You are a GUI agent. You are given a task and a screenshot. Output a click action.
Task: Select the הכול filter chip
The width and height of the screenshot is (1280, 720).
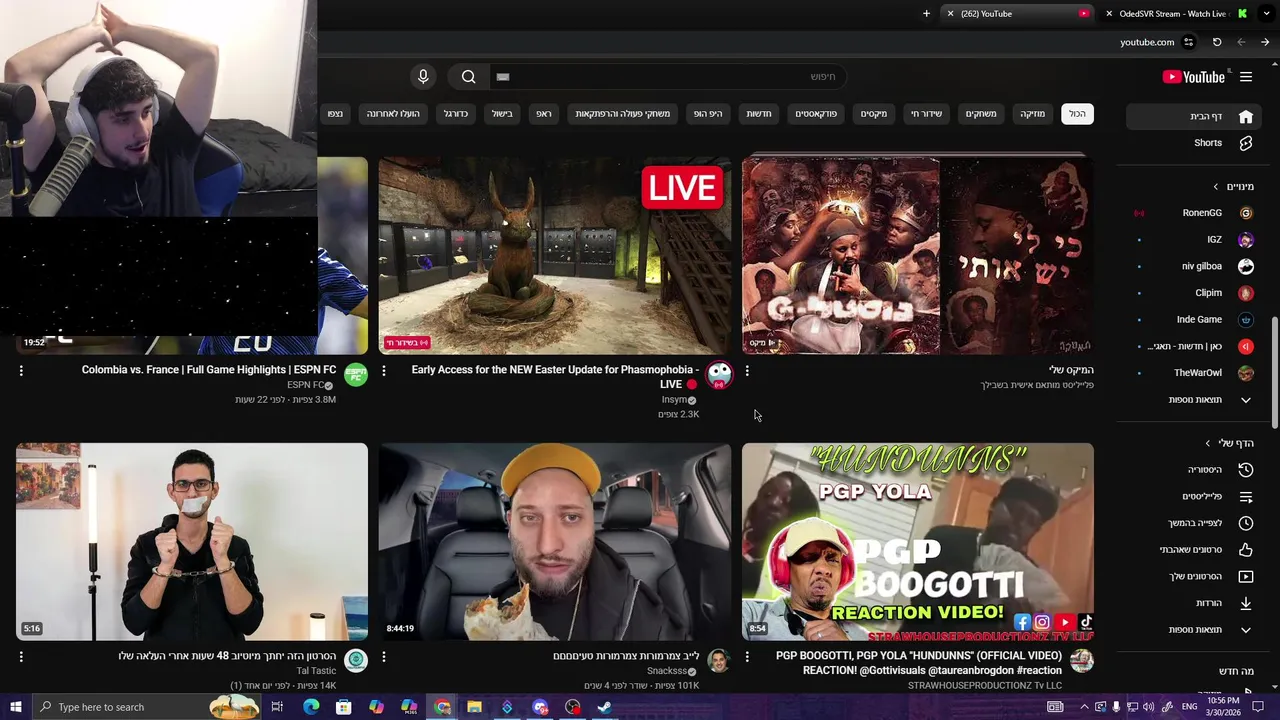click(x=1077, y=114)
